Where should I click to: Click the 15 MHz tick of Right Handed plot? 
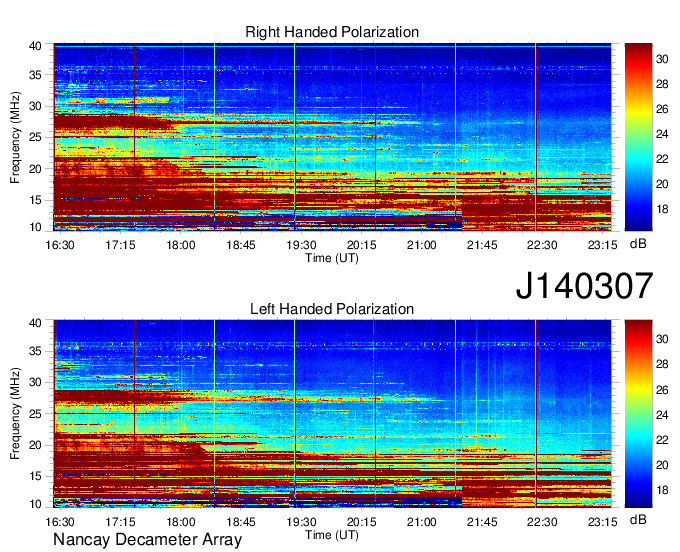[35, 200]
